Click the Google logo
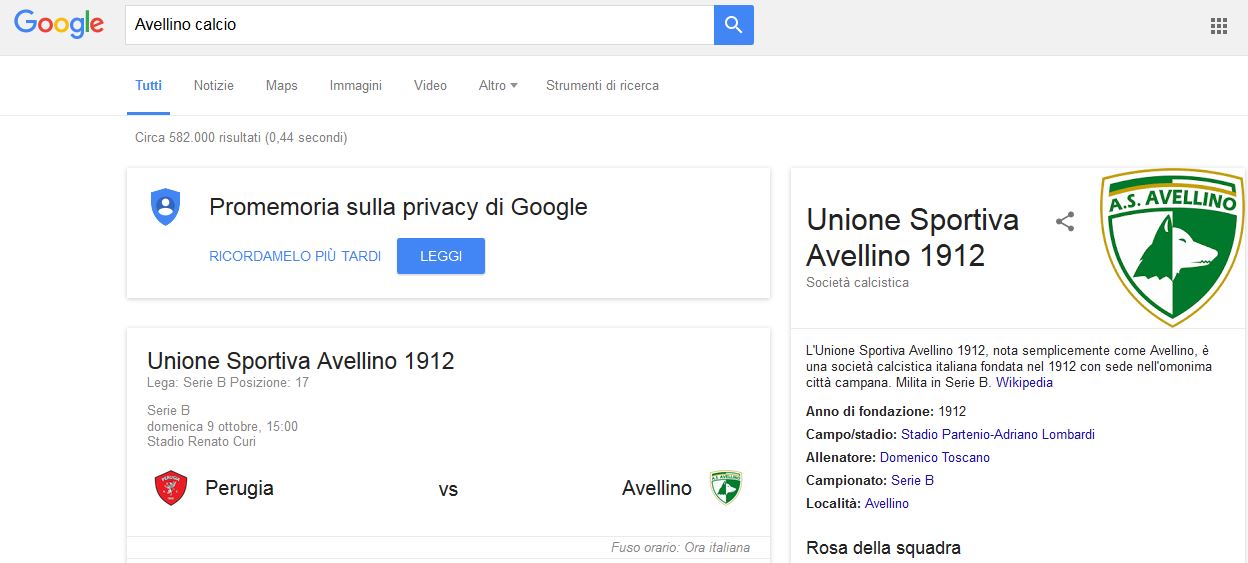The width and height of the screenshot is (1248, 563). (x=59, y=25)
